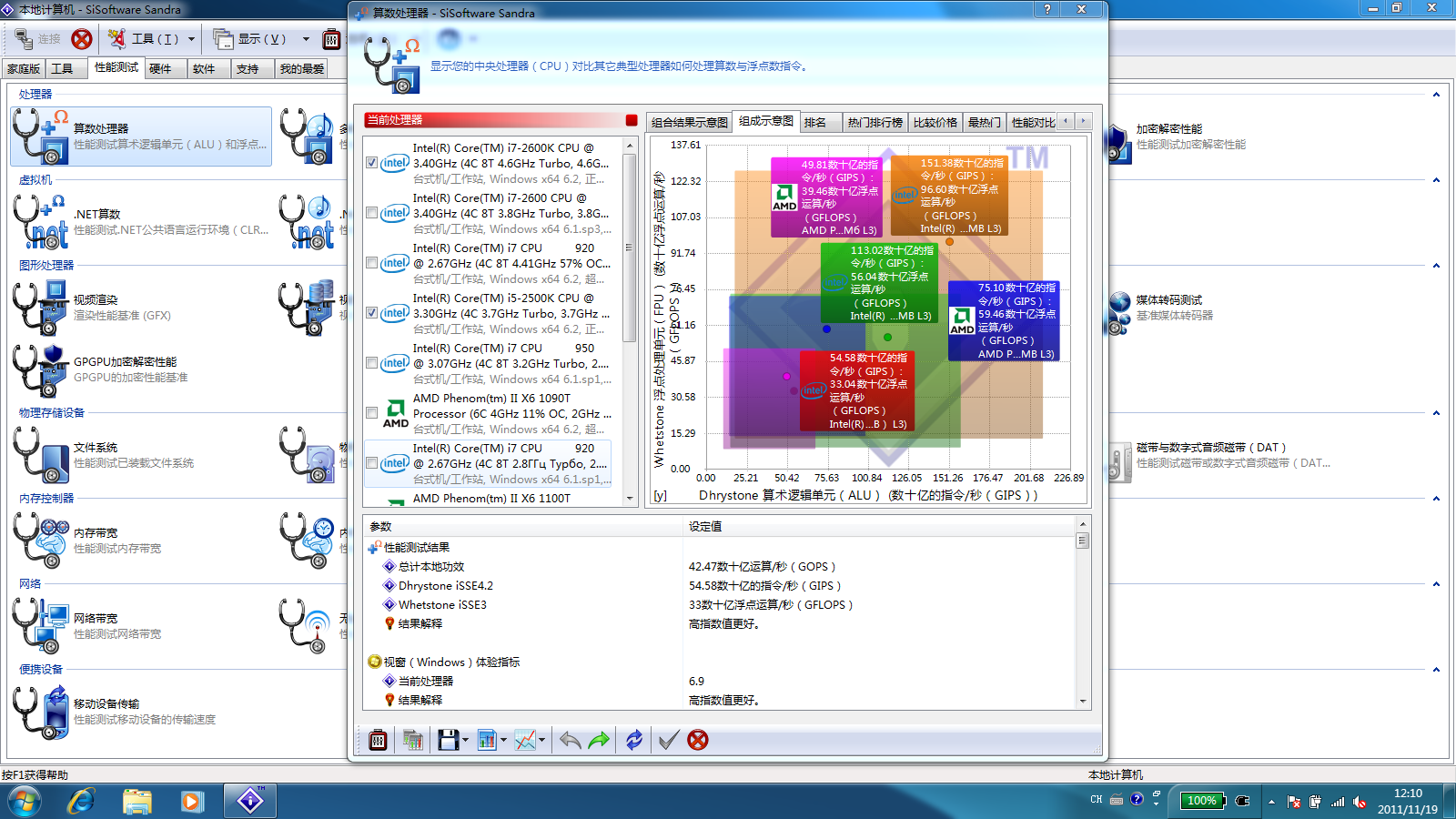This screenshot has width=1456, height=819.
Task: Open GPGPU加密解密性能 module
Action: (141, 369)
